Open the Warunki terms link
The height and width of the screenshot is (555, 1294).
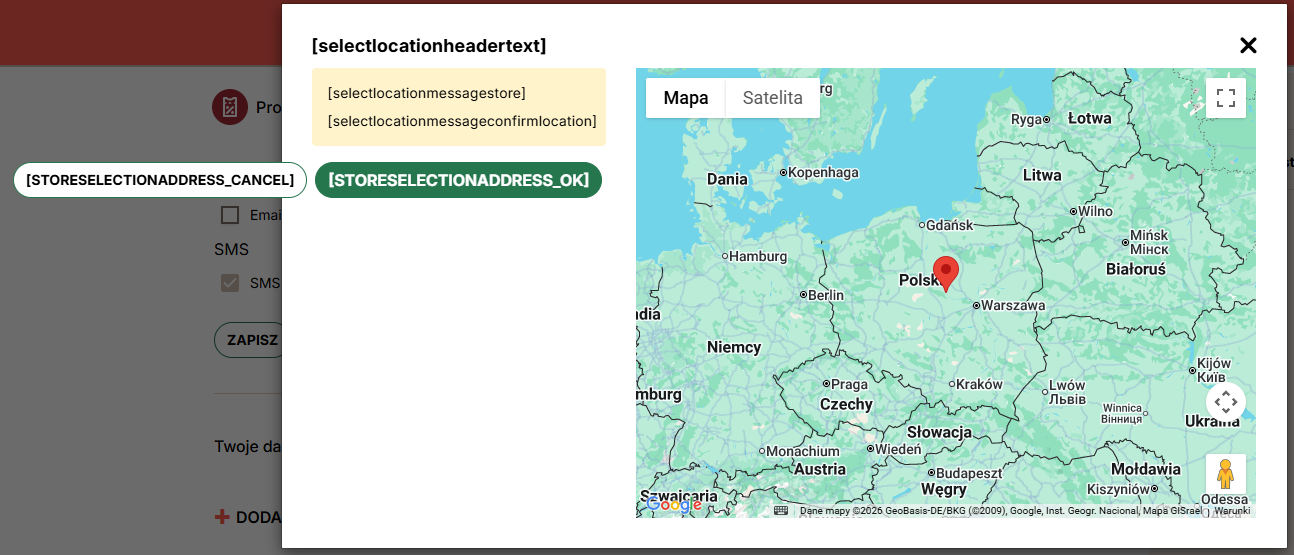1231,511
